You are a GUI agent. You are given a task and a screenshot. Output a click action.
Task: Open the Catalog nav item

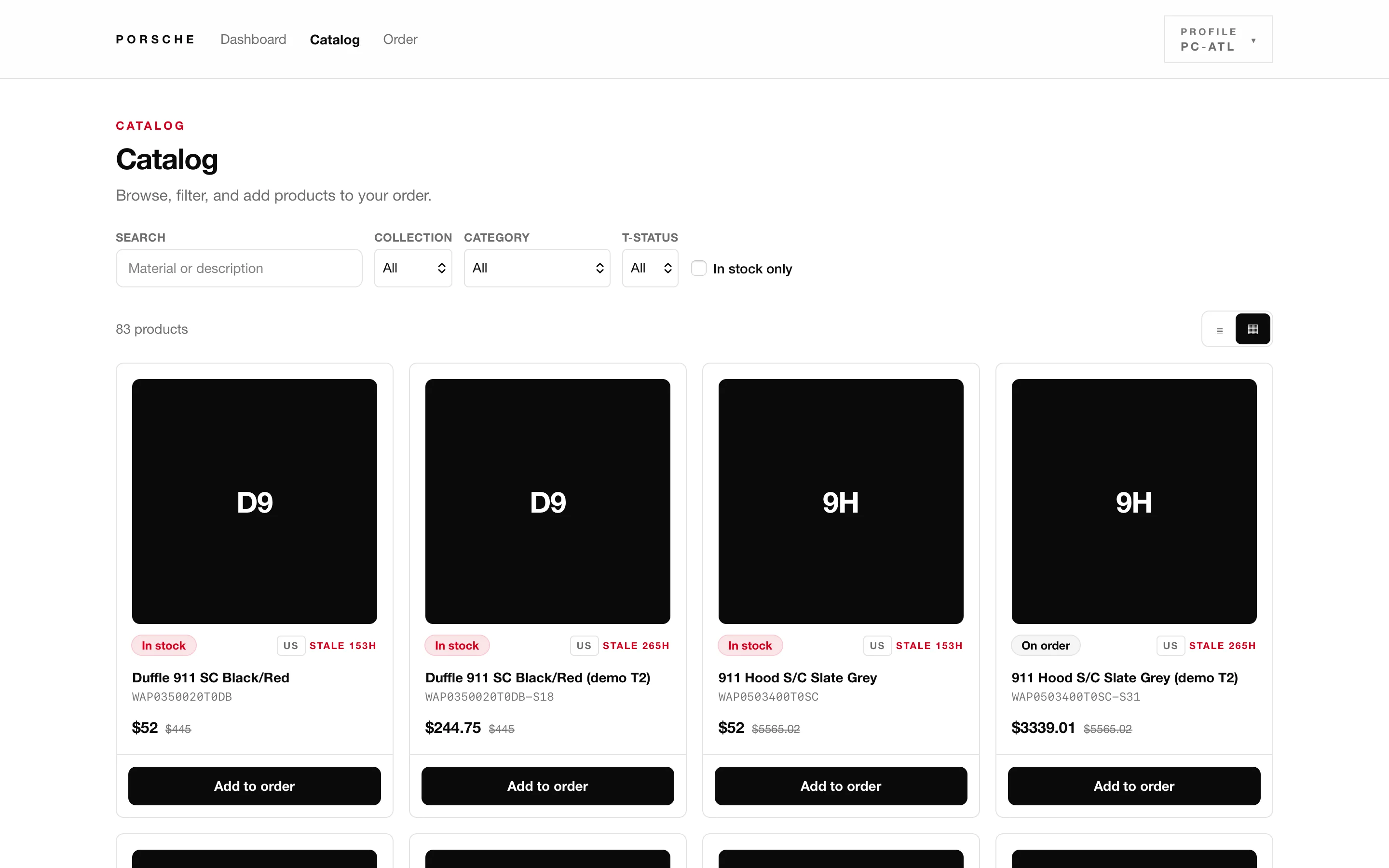tap(335, 40)
